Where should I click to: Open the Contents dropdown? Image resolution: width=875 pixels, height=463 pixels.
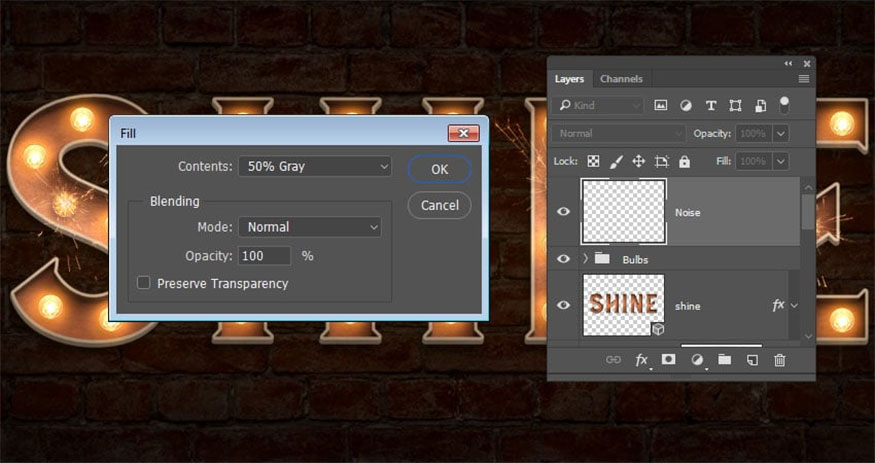click(315, 167)
